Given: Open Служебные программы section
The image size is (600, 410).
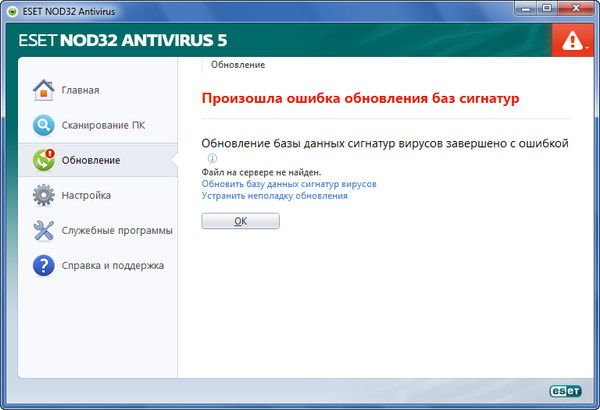Looking at the screenshot, I should click(x=117, y=230).
